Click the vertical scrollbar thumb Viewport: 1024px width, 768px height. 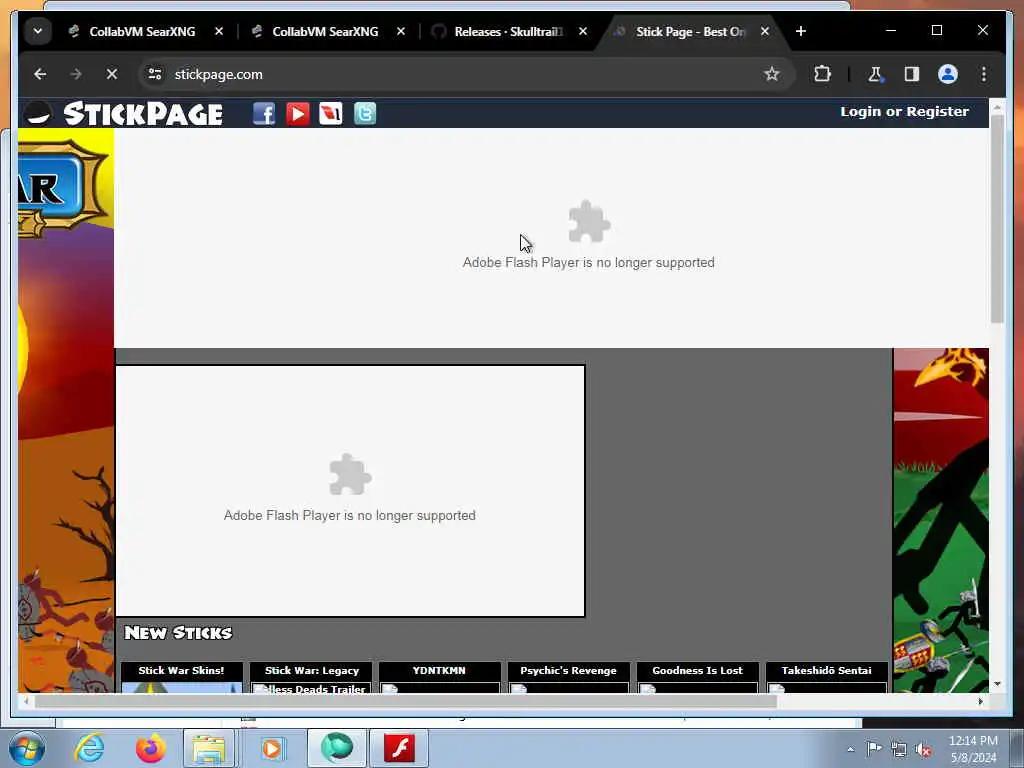click(997, 219)
